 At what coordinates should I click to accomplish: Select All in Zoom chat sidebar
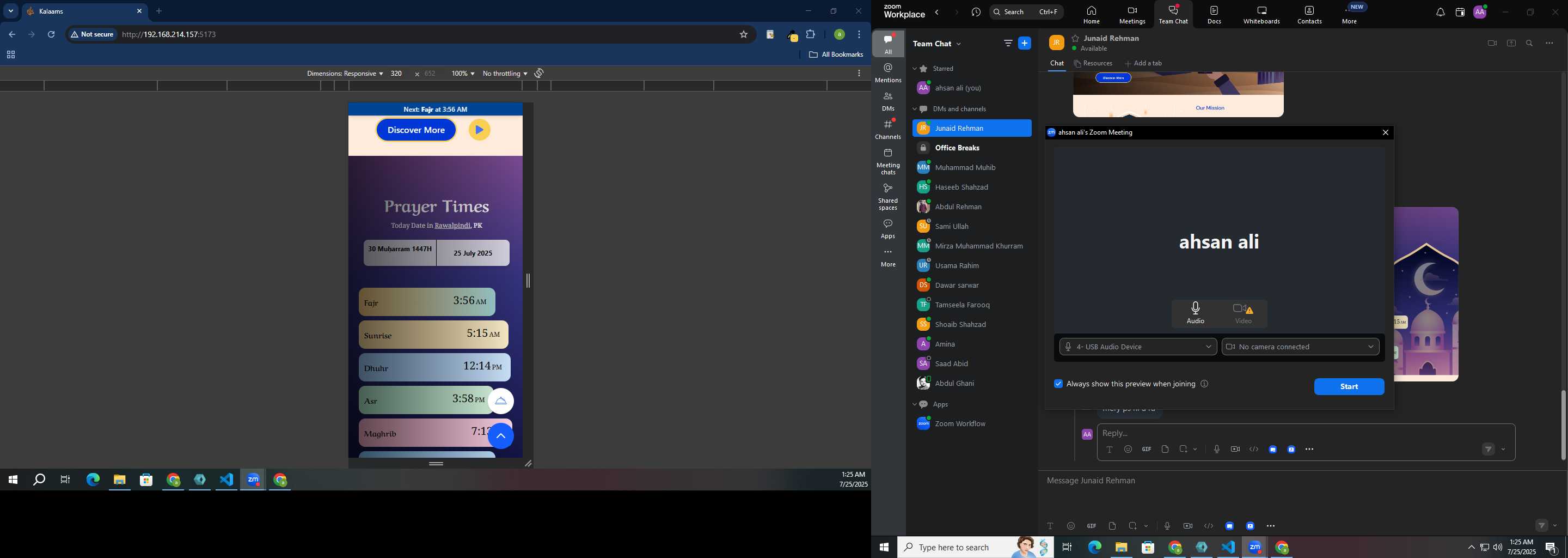888,44
